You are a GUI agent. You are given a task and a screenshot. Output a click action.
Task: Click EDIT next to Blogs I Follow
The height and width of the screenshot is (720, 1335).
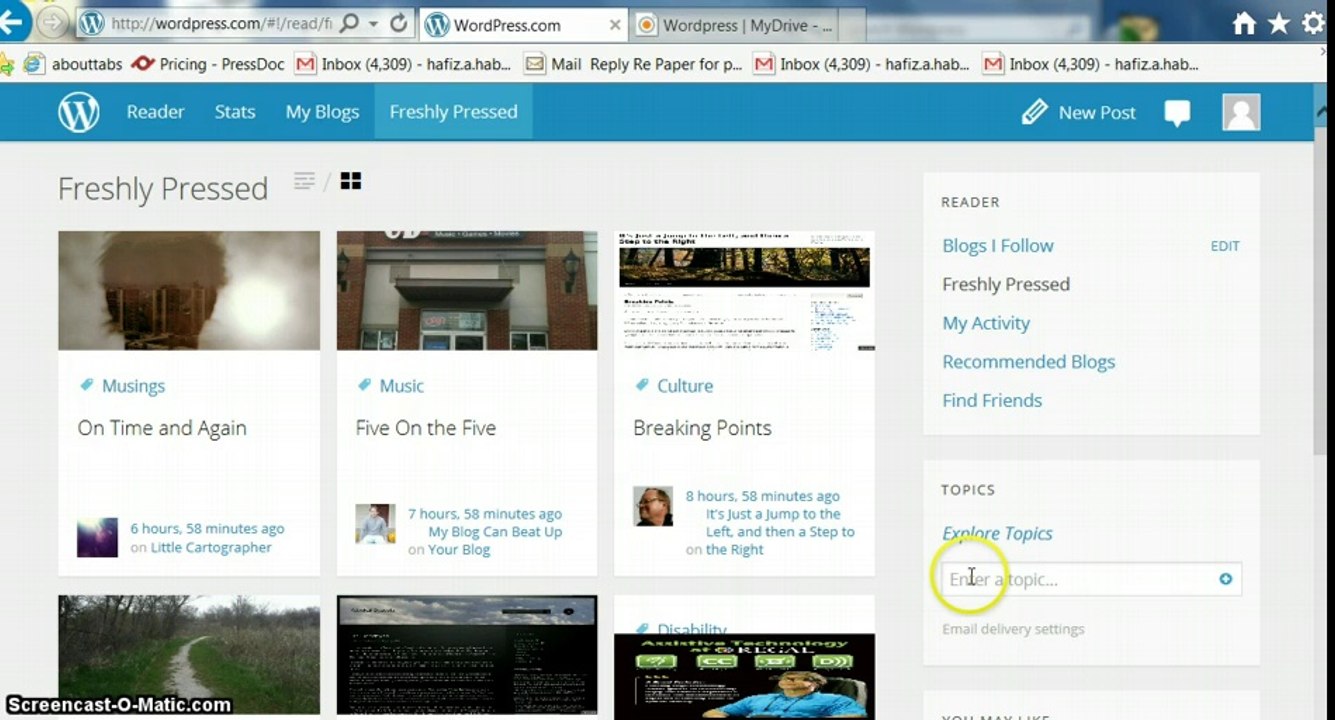1225,246
